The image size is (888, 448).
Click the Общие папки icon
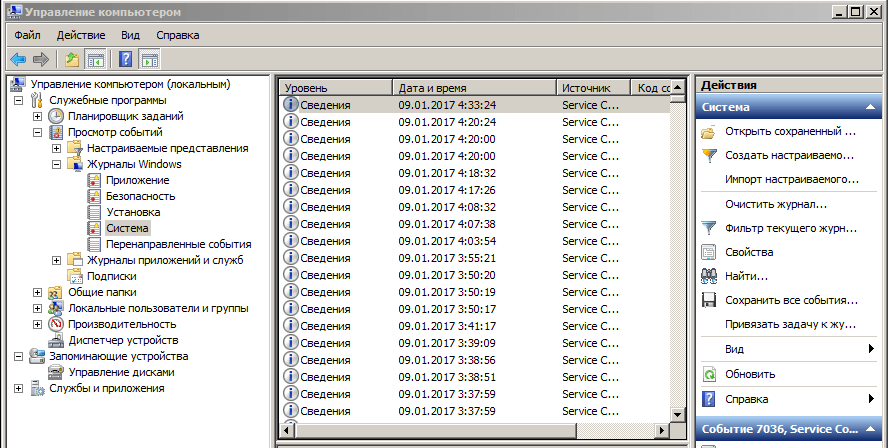[56, 292]
